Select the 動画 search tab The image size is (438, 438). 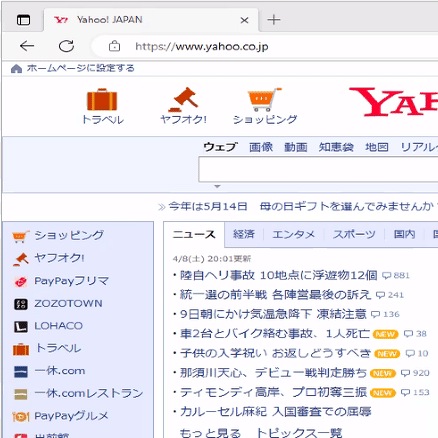tap(296, 147)
